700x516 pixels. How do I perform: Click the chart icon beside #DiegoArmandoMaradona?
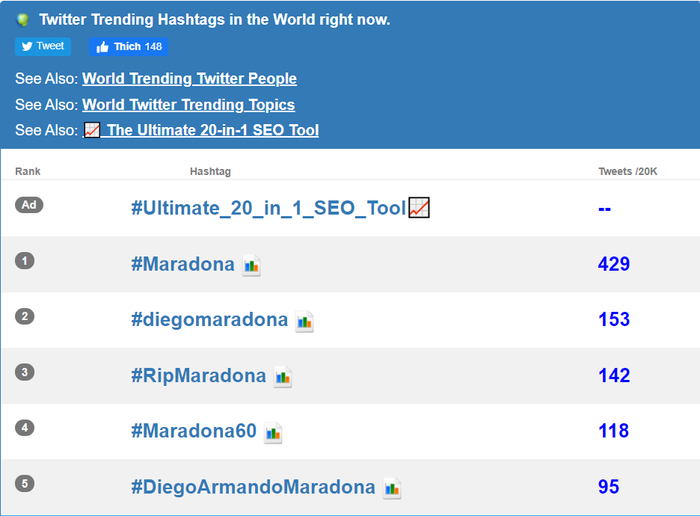(x=392, y=489)
